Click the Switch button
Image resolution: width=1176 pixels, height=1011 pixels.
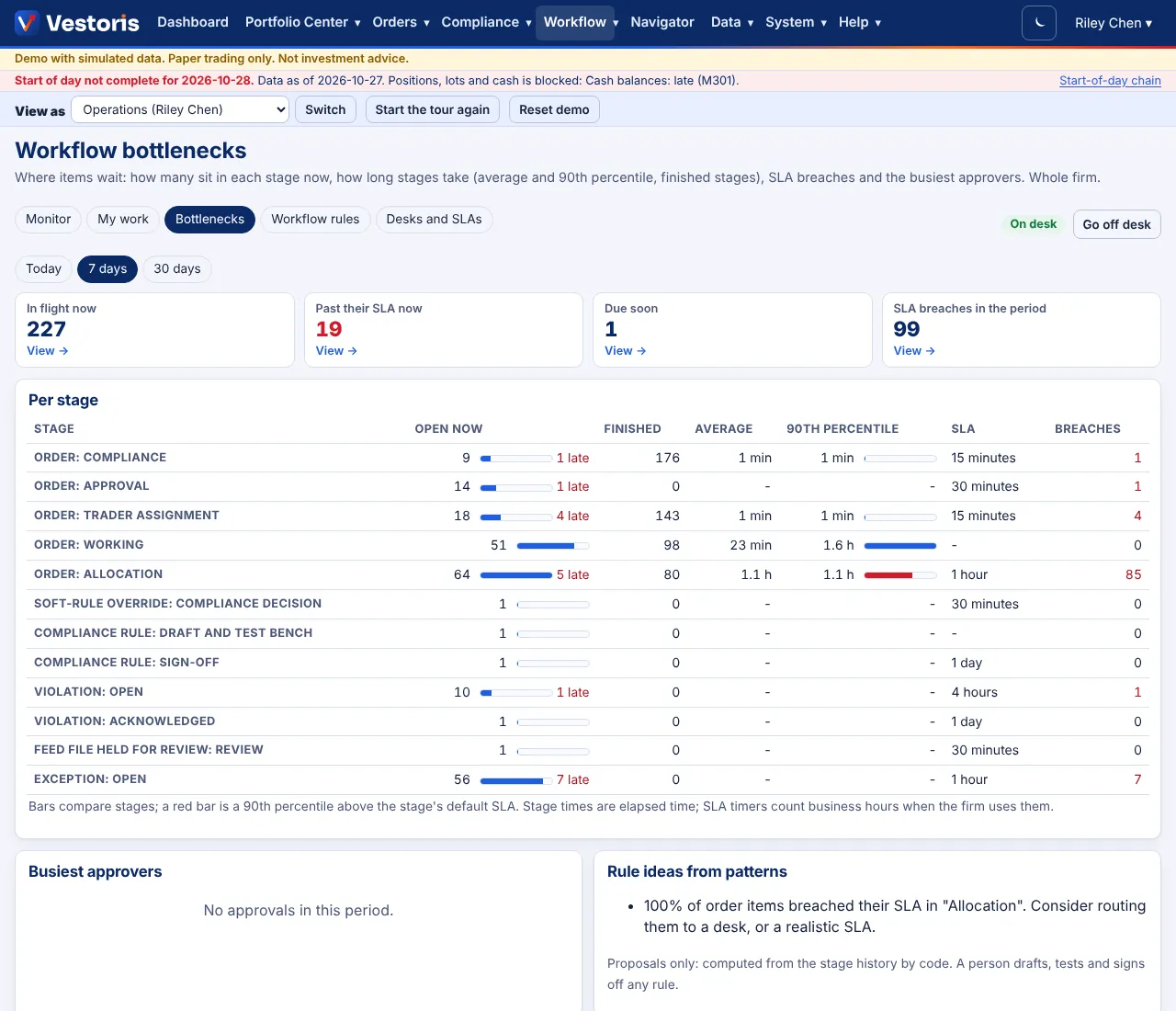(325, 109)
